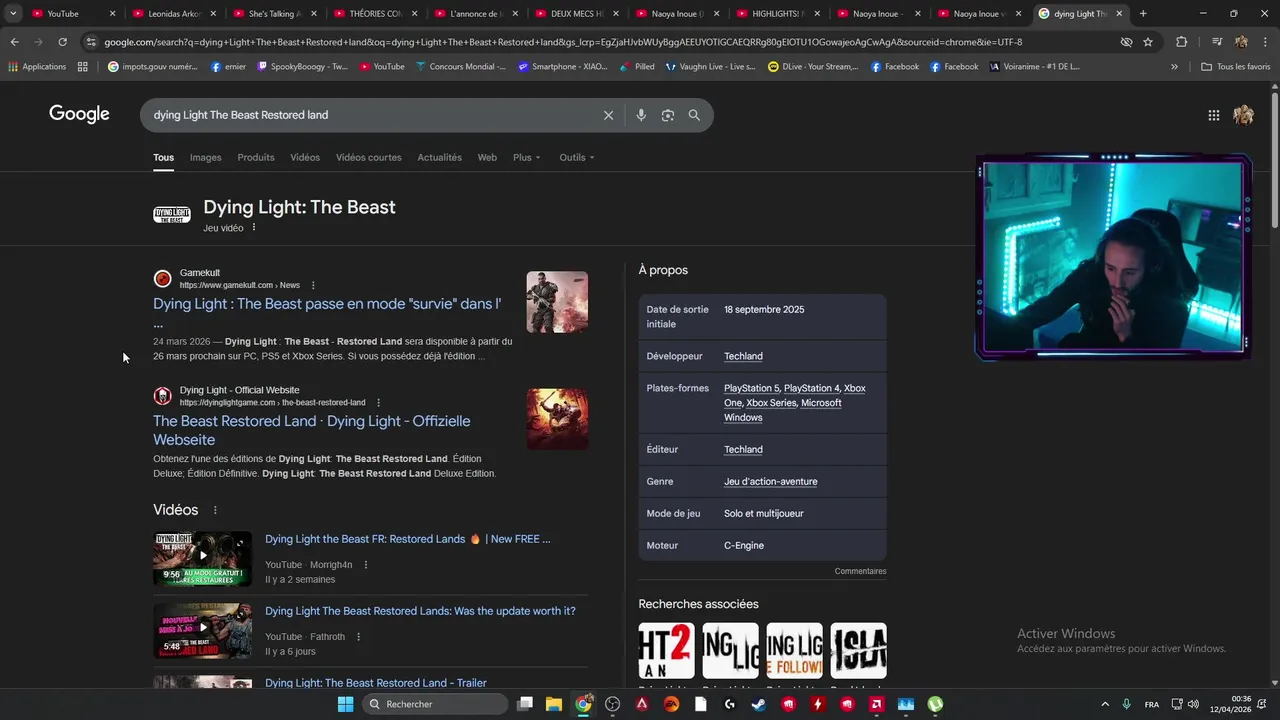Open Chrome tab search dropdown
This screenshot has width=1280, height=720.
[14, 14]
